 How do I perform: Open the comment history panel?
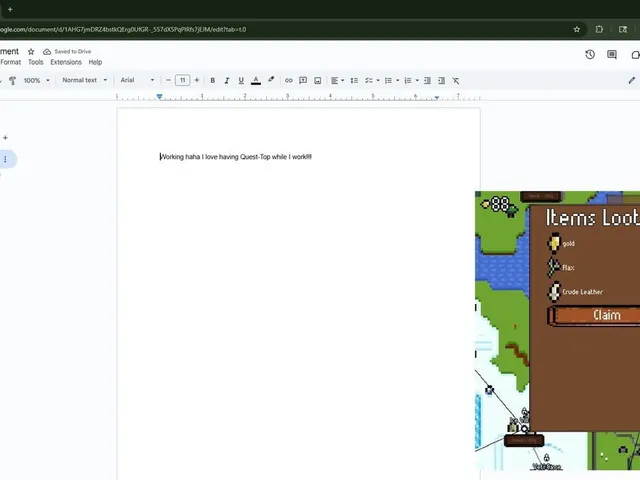[x=612, y=55]
